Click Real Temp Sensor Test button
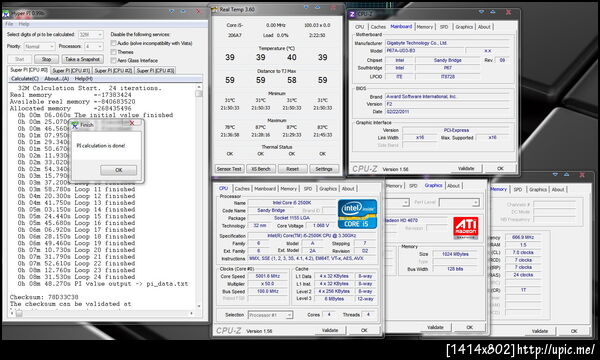The image size is (600, 360). 229,169
